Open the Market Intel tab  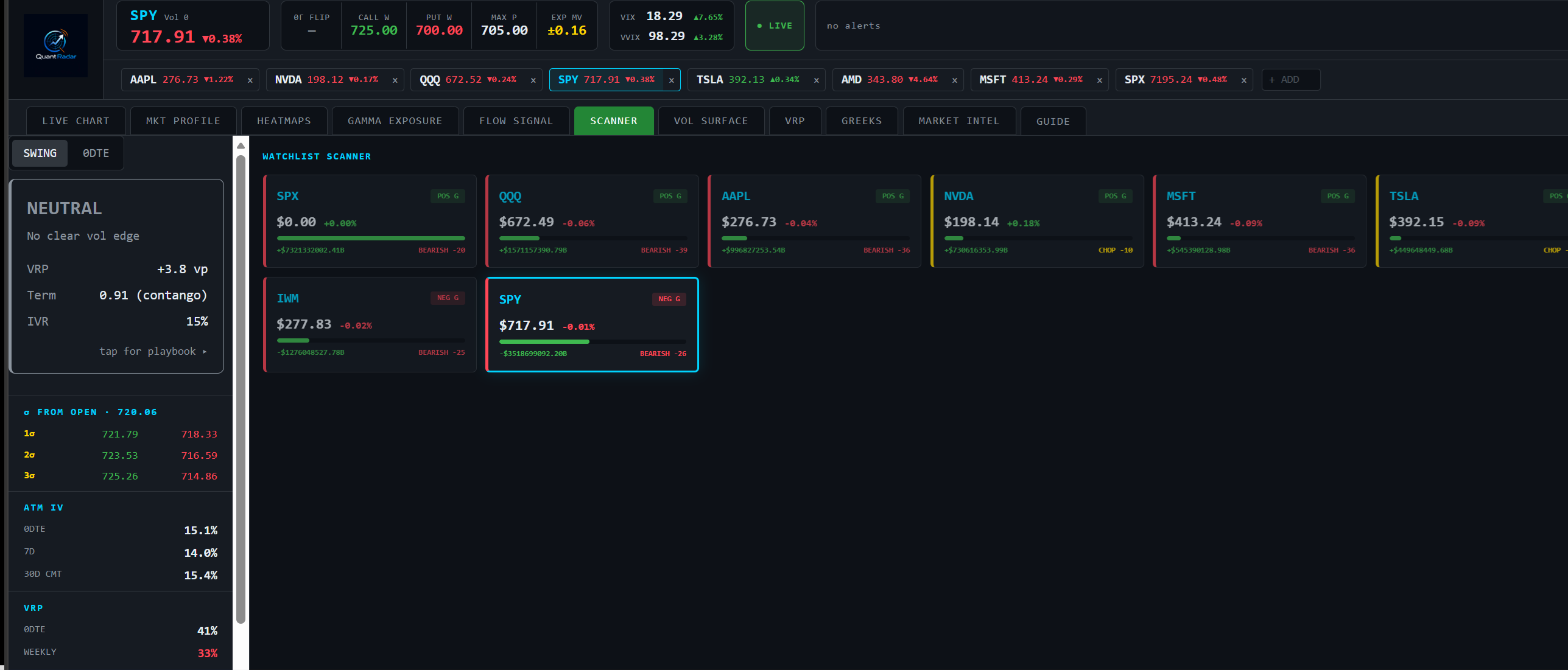point(959,121)
